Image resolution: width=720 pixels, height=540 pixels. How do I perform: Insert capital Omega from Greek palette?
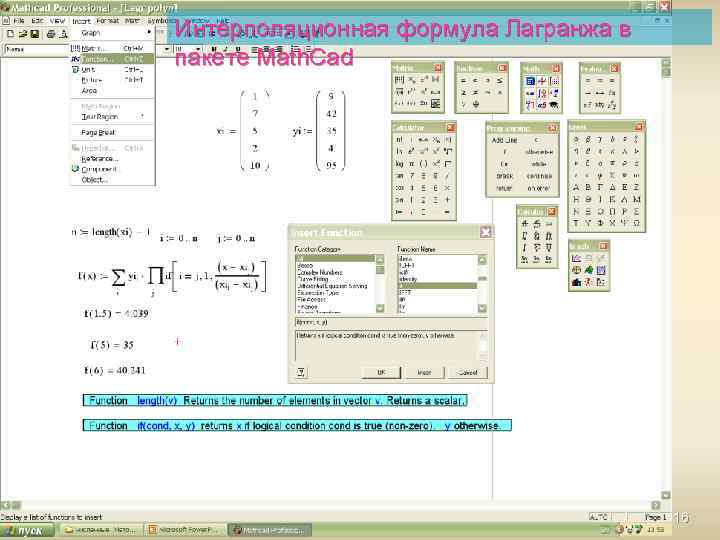click(x=636, y=223)
